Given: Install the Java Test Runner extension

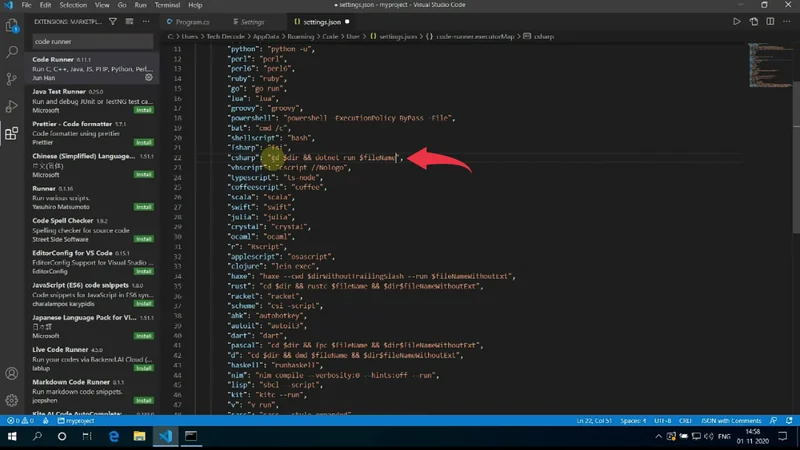Looking at the screenshot, I should pyautogui.click(x=144, y=110).
